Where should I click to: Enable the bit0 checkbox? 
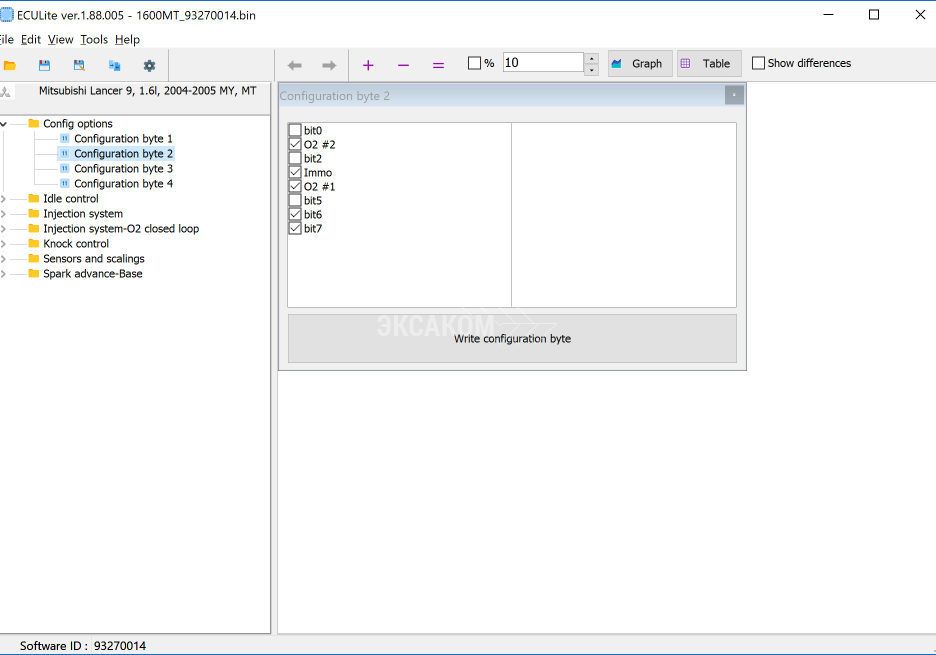coord(295,131)
